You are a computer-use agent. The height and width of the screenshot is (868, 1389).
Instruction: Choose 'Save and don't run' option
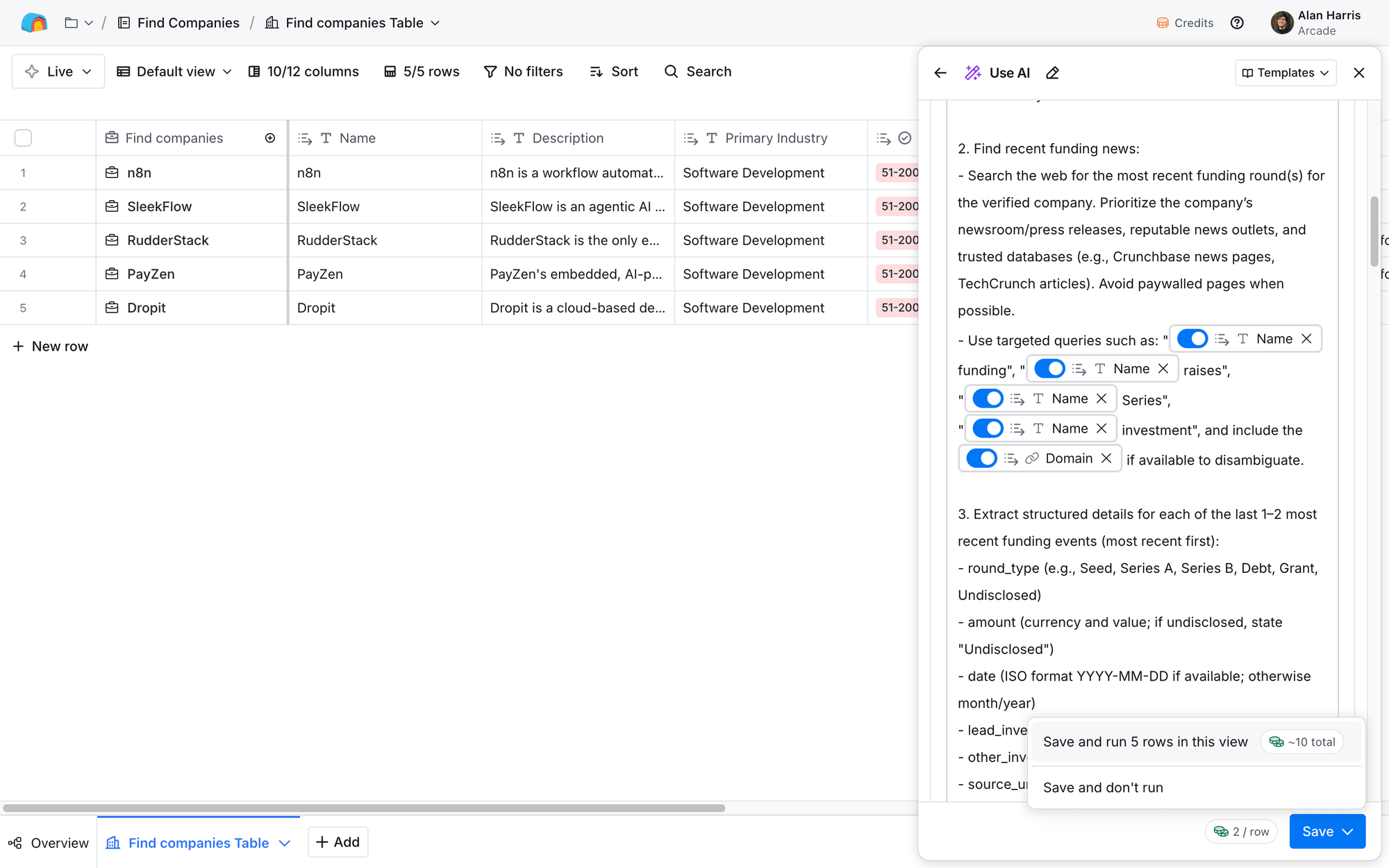[1103, 787]
